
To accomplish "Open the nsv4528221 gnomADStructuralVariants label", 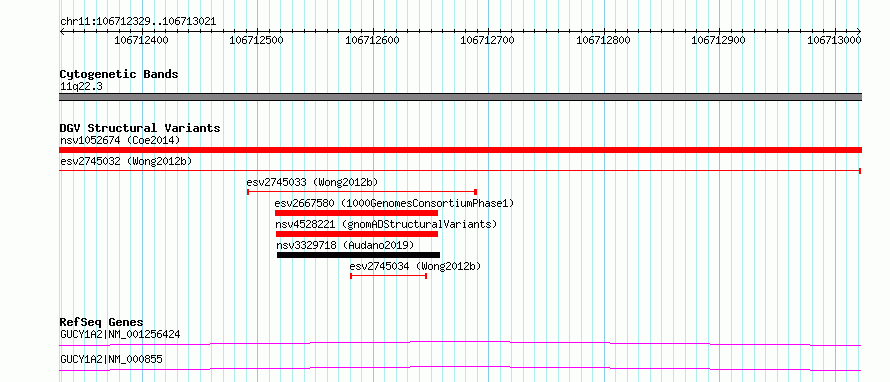I will [x=386, y=224].
